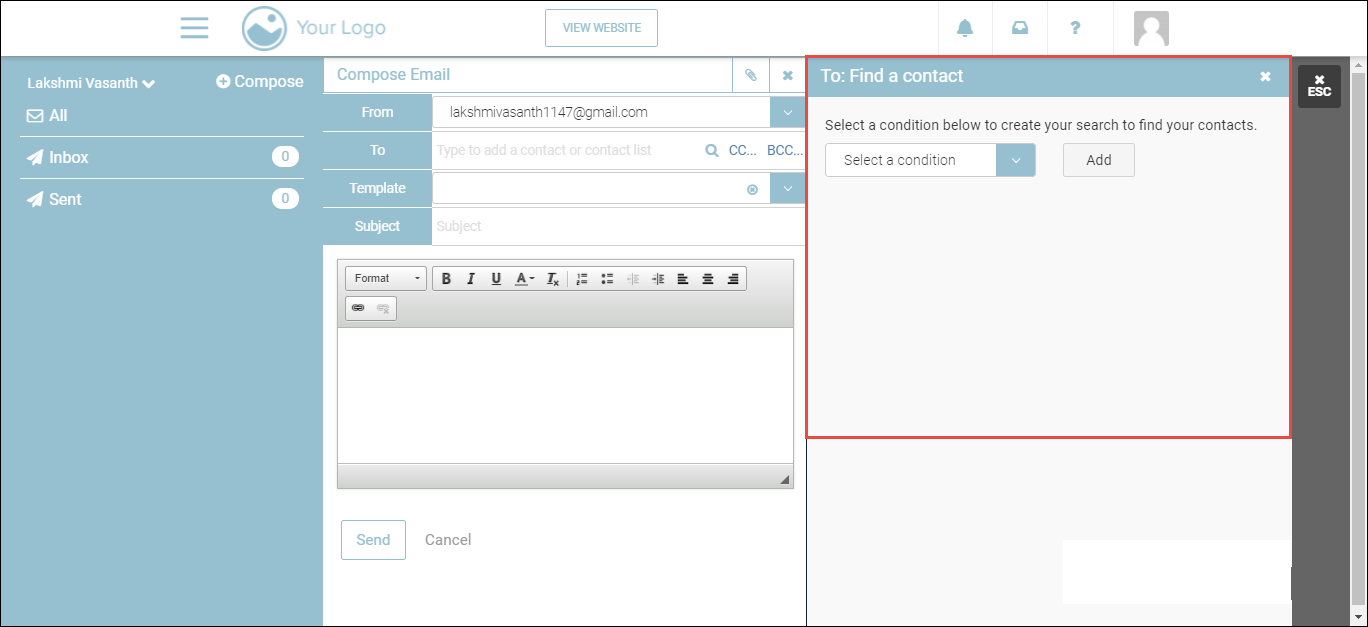This screenshot has width=1368, height=627.
Task: Toggle bold formatting in the editor
Action: [446, 279]
